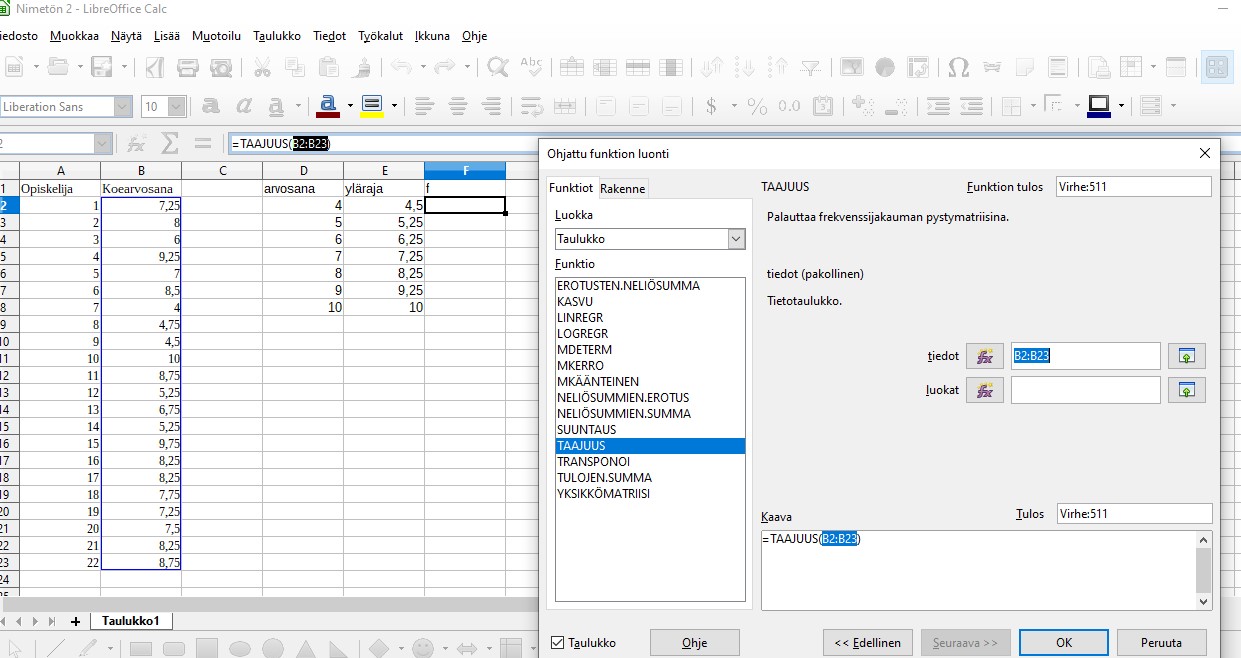Click the autofilter funnel icon
Screen dimensions: 1241x658
(x=811, y=67)
